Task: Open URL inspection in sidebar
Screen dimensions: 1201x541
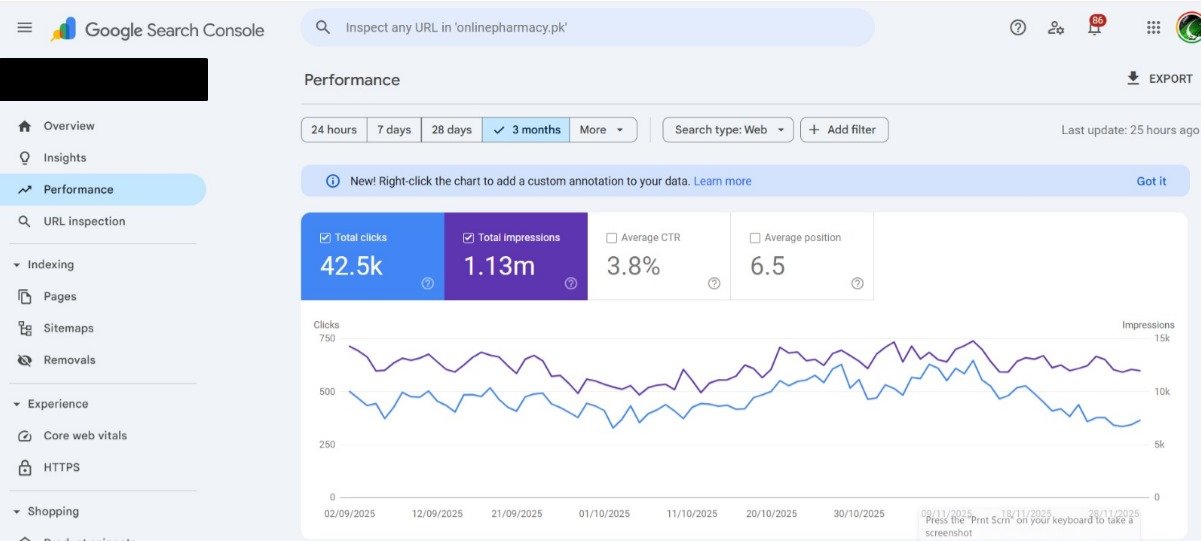Action: 84,221
